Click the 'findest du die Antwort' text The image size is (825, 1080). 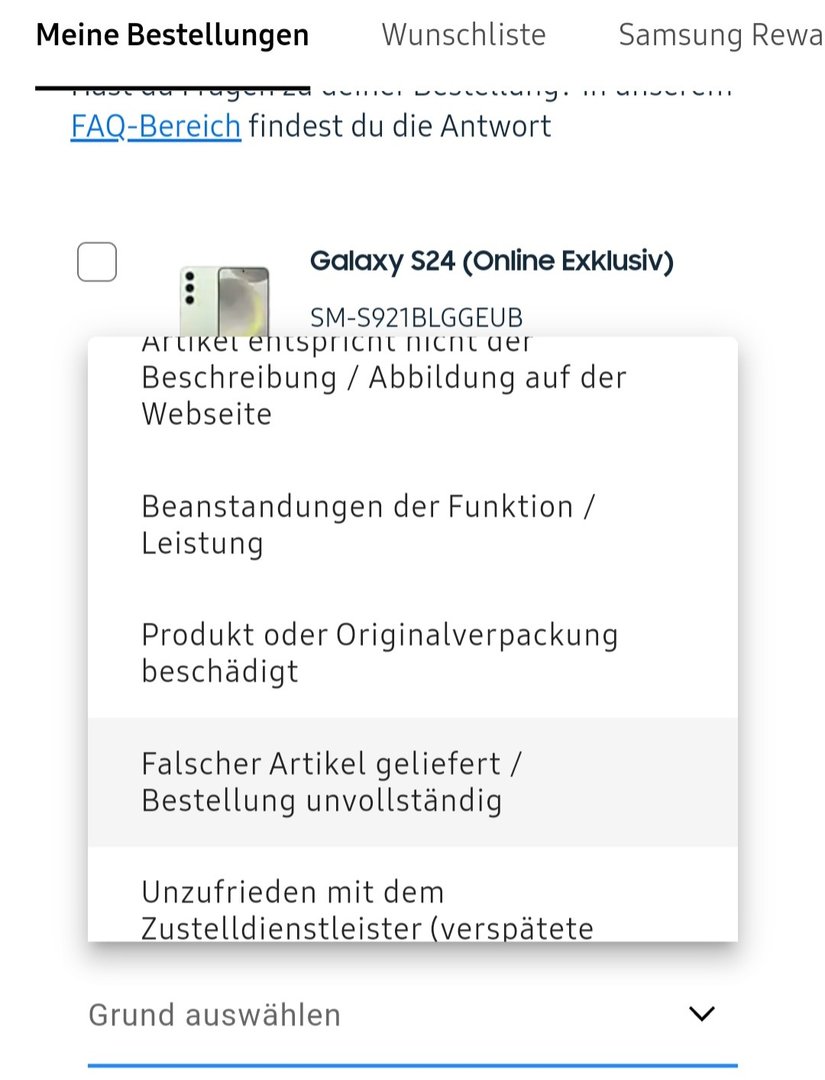[x=400, y=127]
